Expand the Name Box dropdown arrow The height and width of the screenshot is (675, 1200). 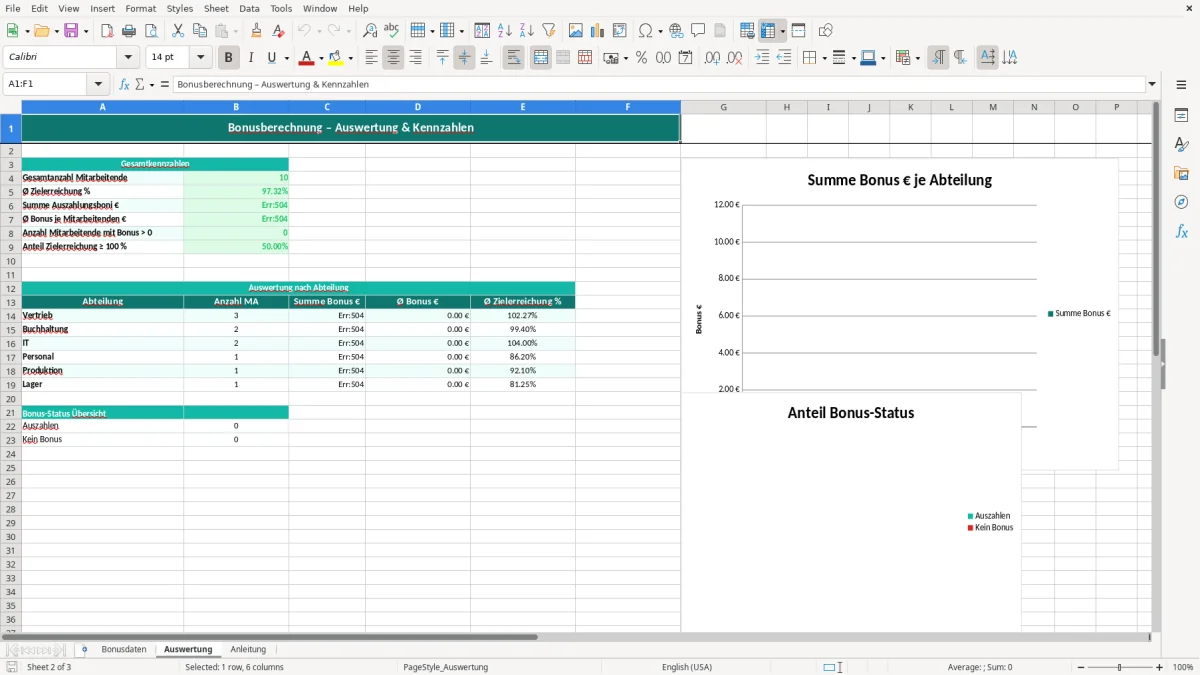point(98,85)
